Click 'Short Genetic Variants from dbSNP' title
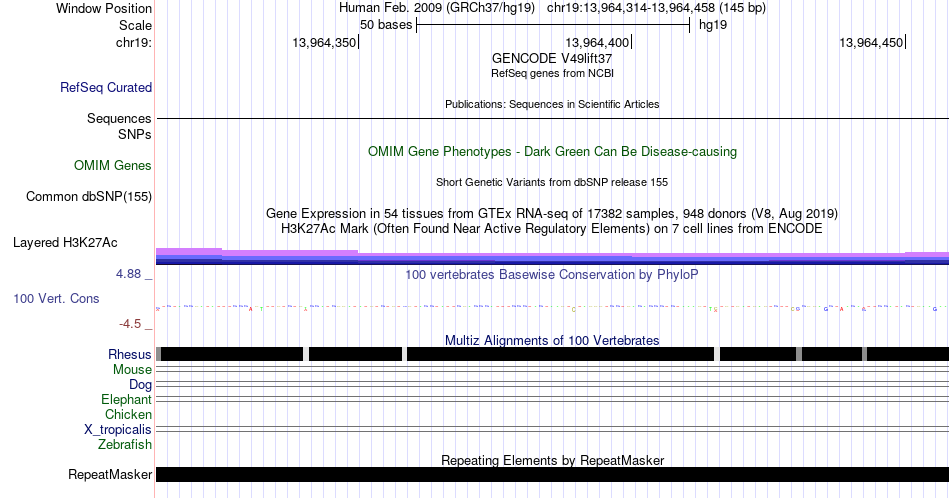950x498 pixels. (x=552, y=182)
